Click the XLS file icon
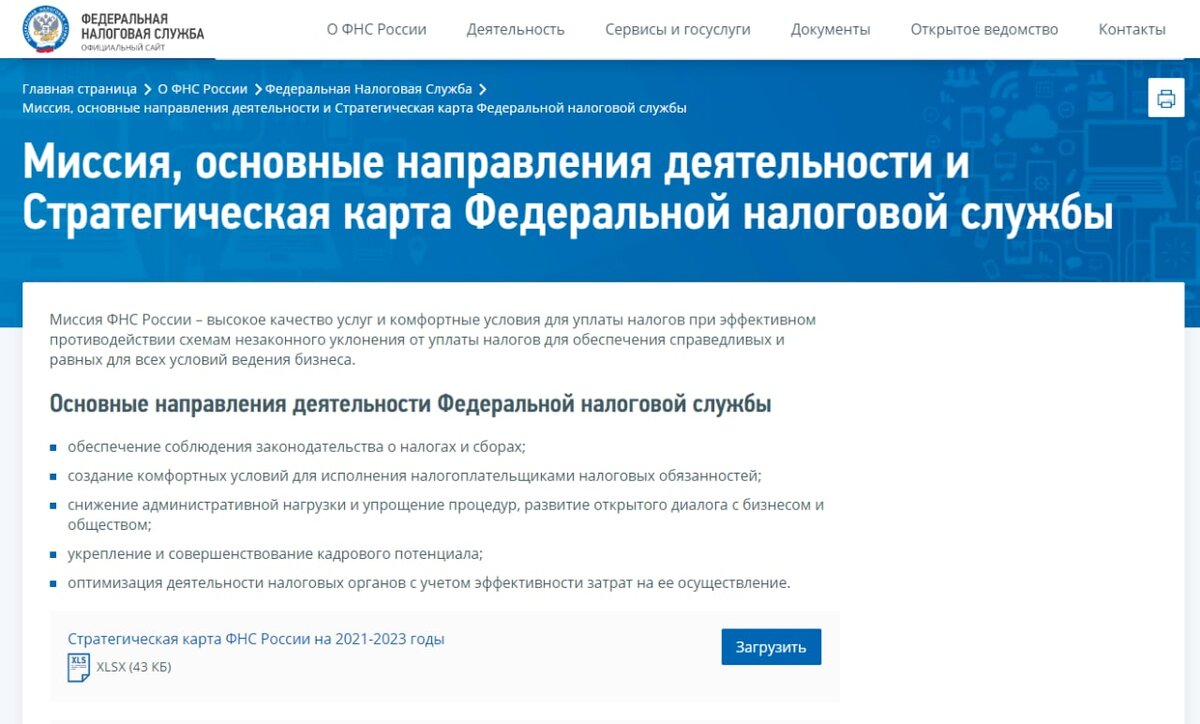1200x724 pixels. tap(79, 667)
